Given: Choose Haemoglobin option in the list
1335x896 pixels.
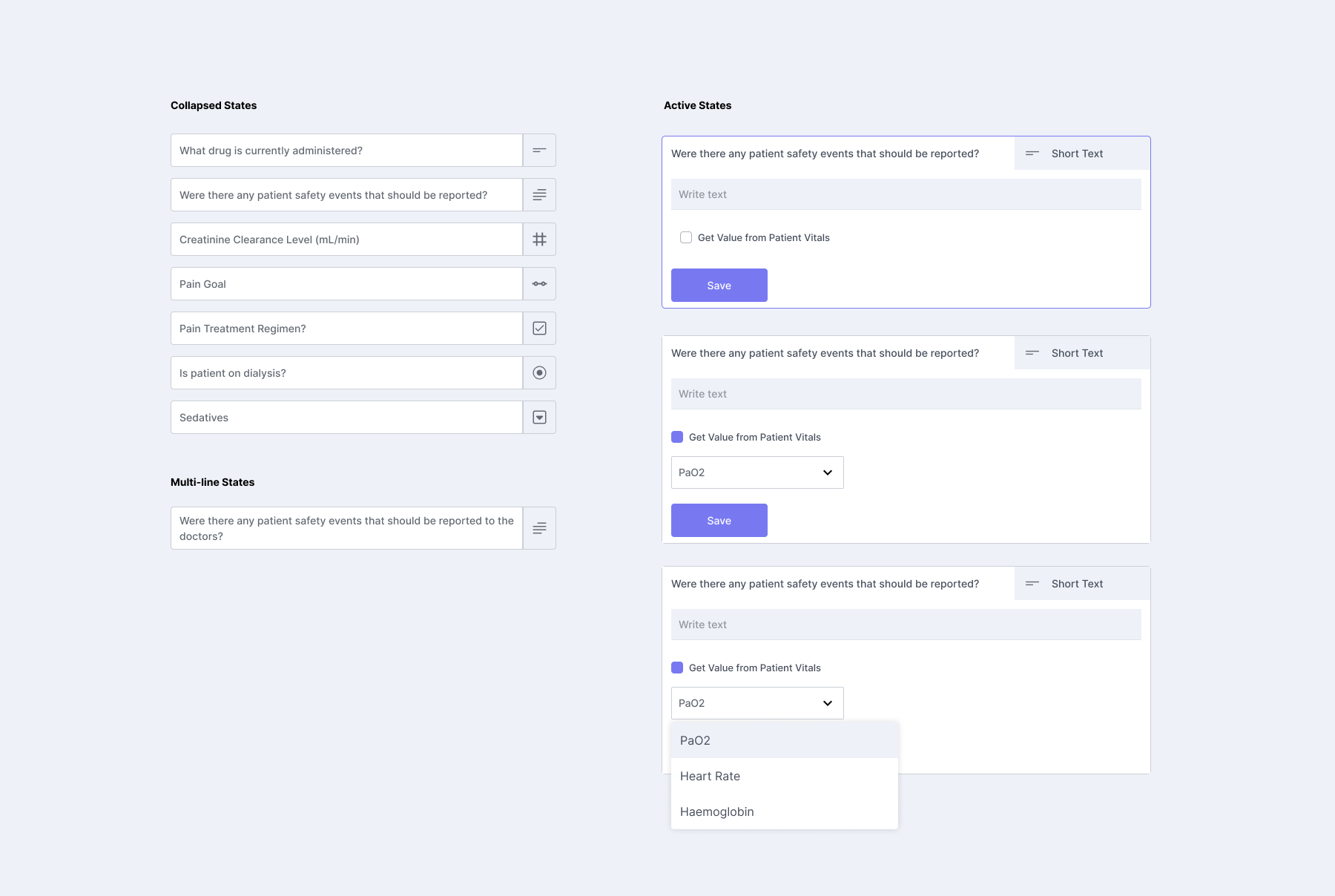Looking at the screenshot, I should 785,811.
